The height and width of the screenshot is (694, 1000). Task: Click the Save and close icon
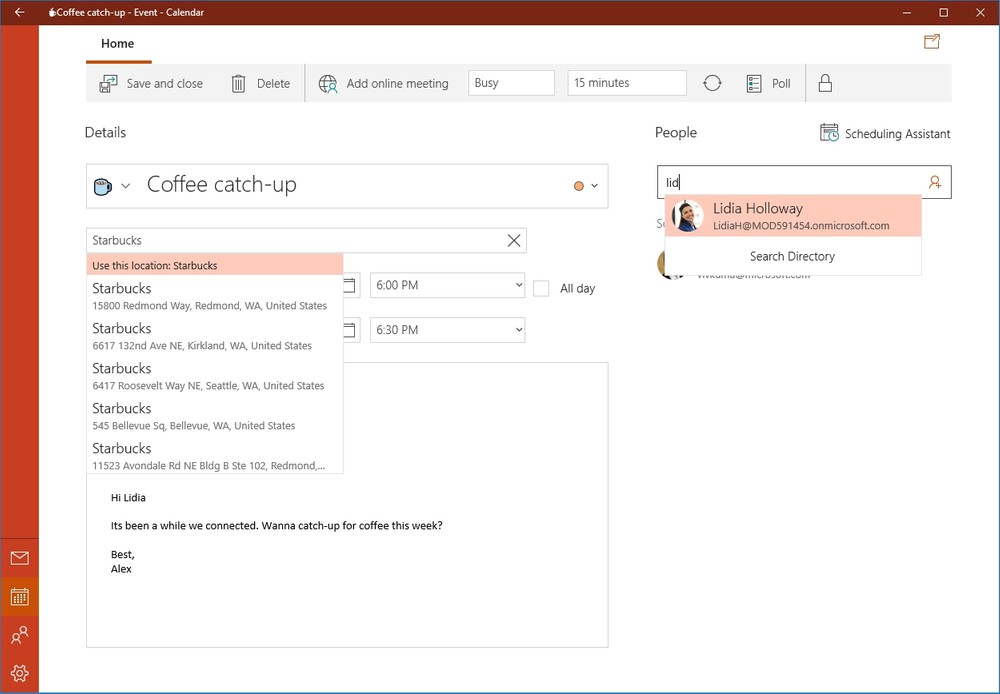point(109,84)
